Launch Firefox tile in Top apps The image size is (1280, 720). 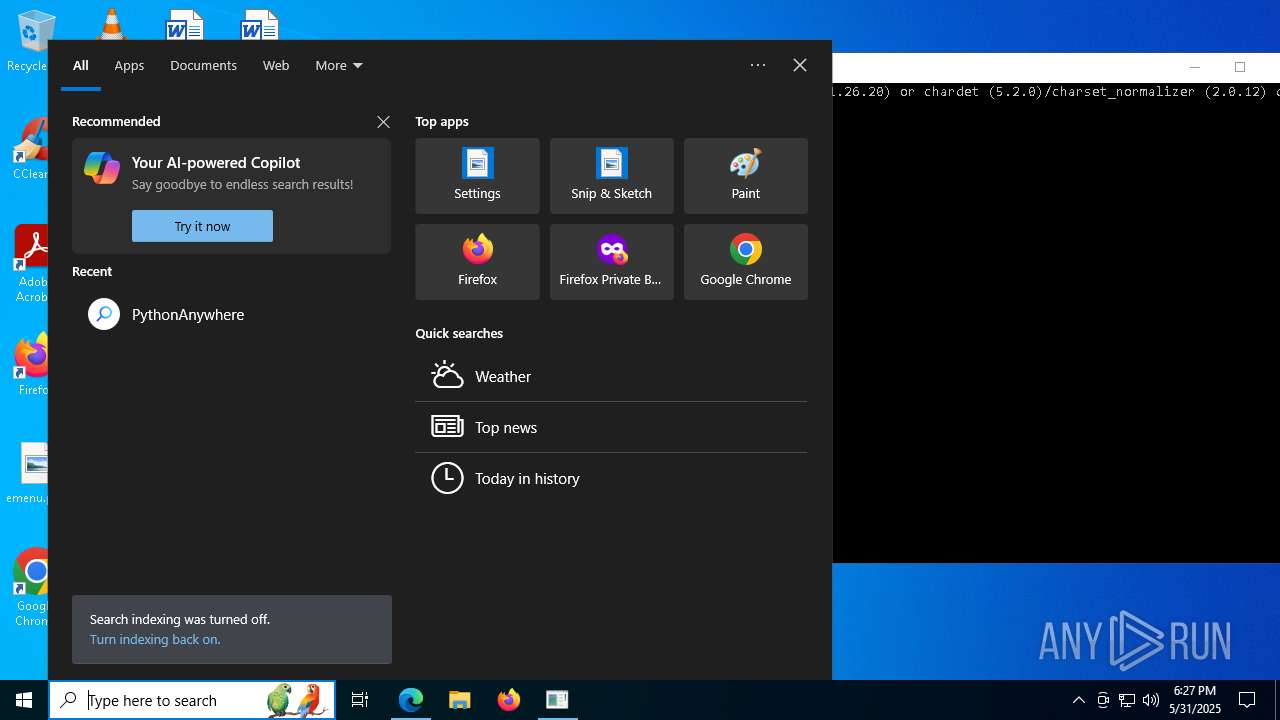click(x=477, y=262)
